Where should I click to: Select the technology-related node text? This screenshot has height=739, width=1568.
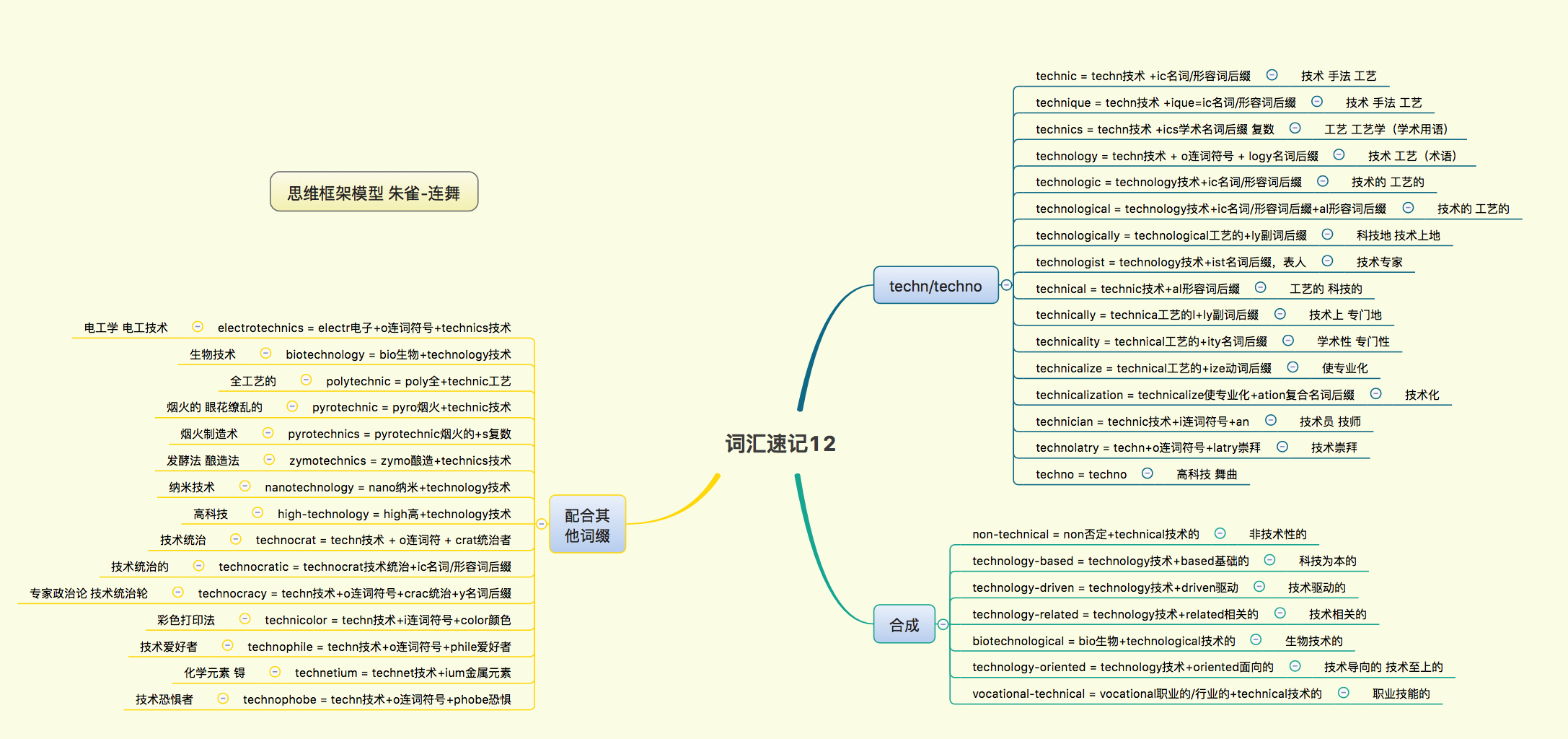1115,614
